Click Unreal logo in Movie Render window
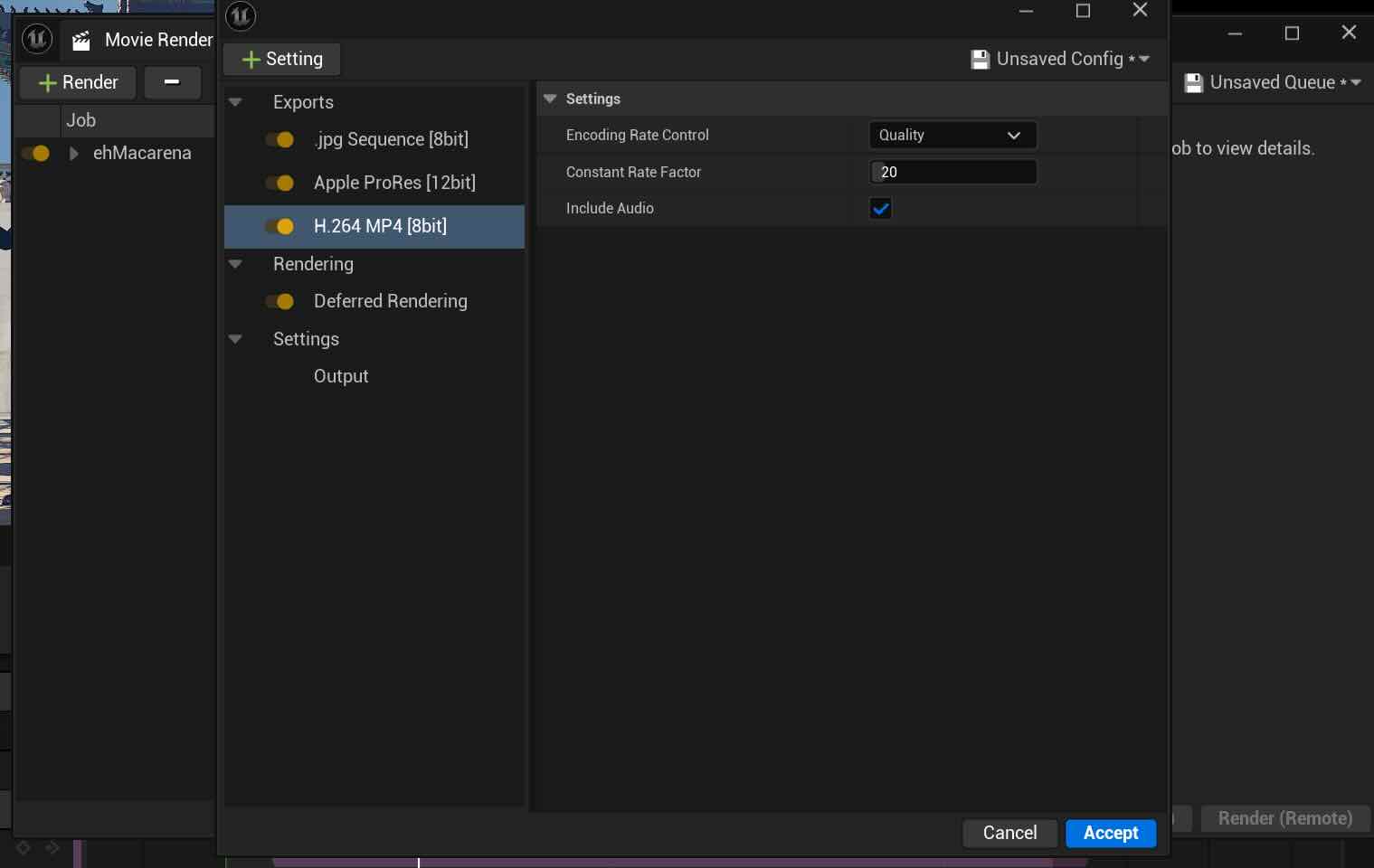Screen dimensions: 1374x868 (x=37, y=39)
